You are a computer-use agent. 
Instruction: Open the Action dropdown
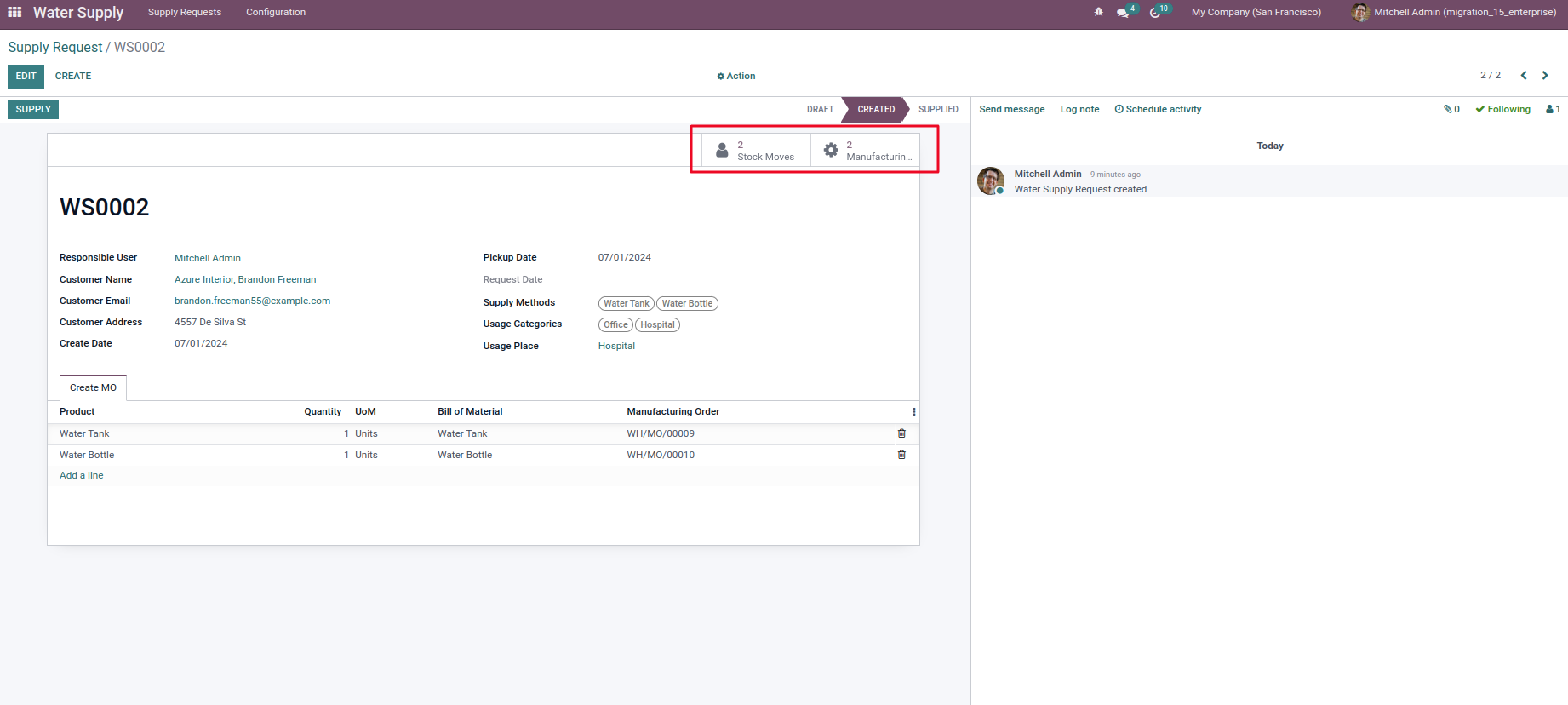736,76
